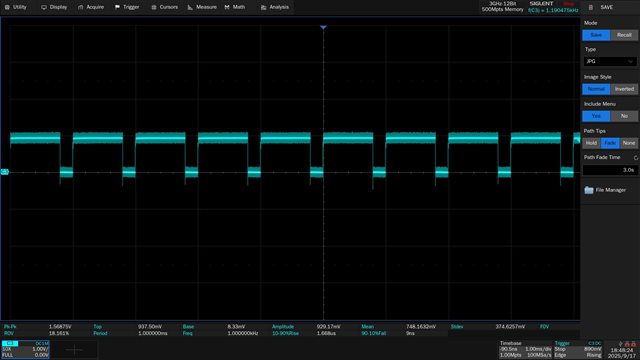Select the Amplitude measurement

pos(282,327)
